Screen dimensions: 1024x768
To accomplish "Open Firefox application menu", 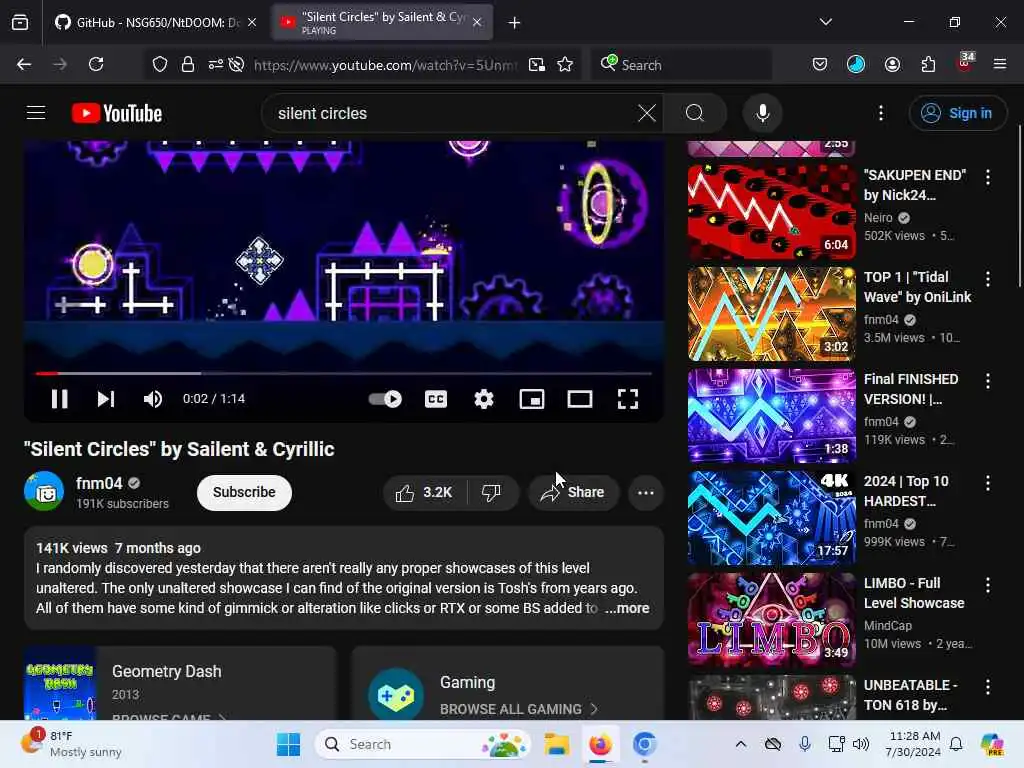I will (1000, 64).
